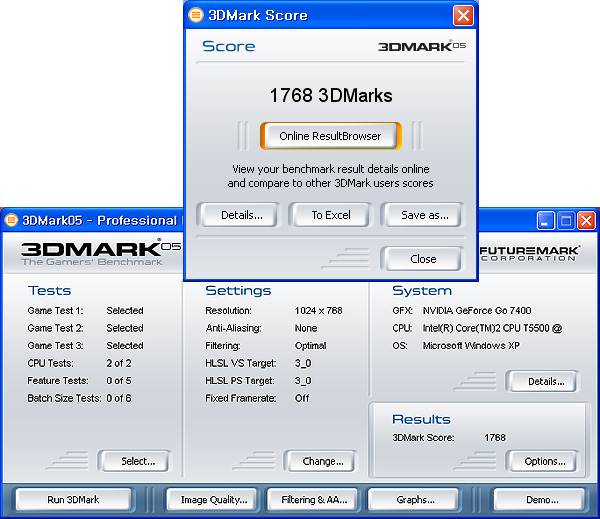
Task: Start benchmark with Run 3DMark
Action: tap(73, 499)
